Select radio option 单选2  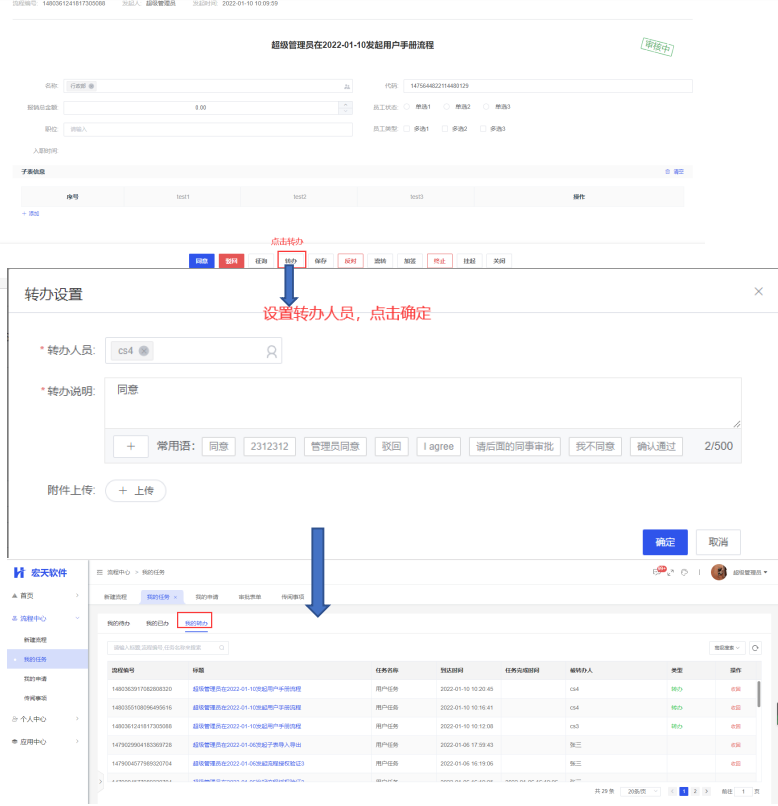point(447,107)
